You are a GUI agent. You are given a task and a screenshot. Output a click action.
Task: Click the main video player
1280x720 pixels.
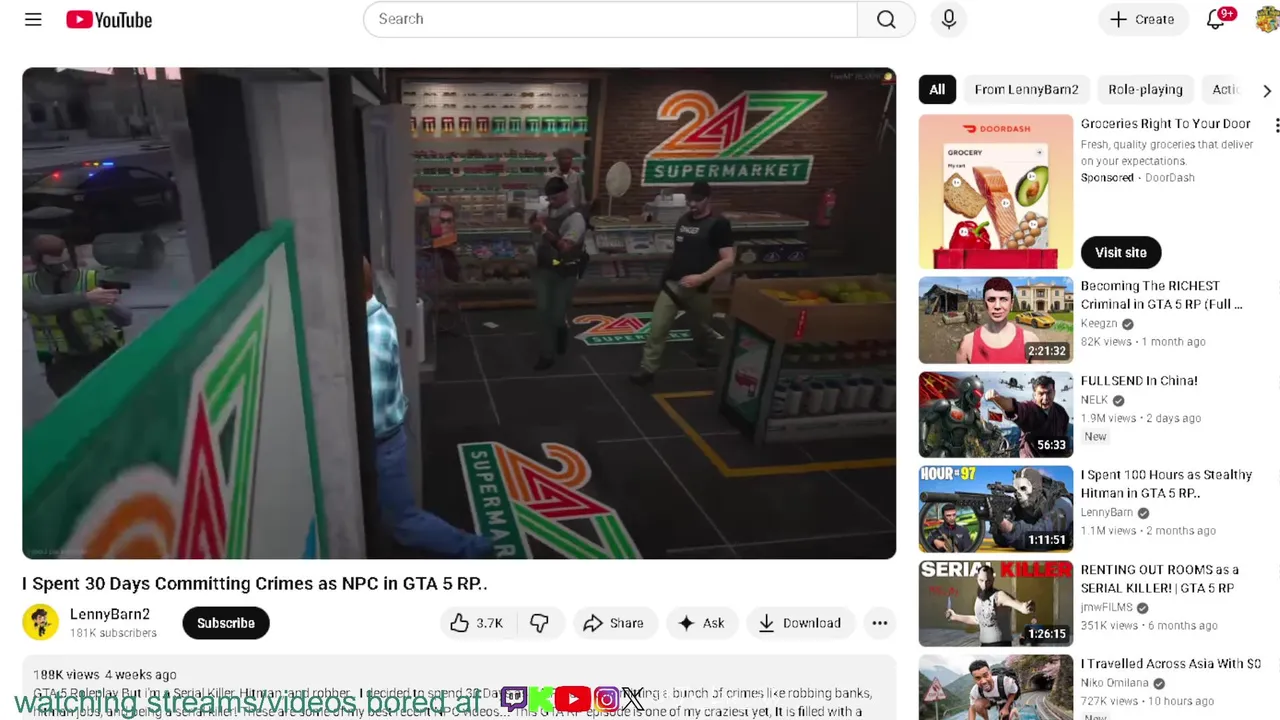tap(459, 313)
